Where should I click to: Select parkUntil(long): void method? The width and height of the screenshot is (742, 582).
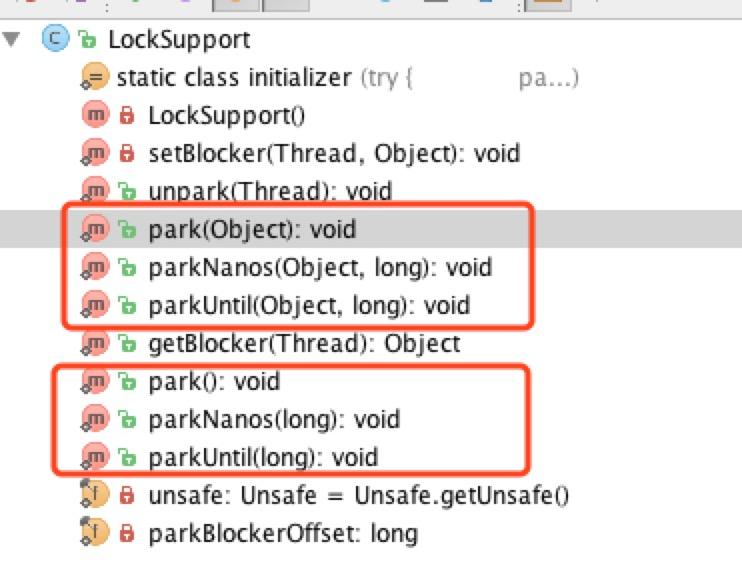coord(263,458)
